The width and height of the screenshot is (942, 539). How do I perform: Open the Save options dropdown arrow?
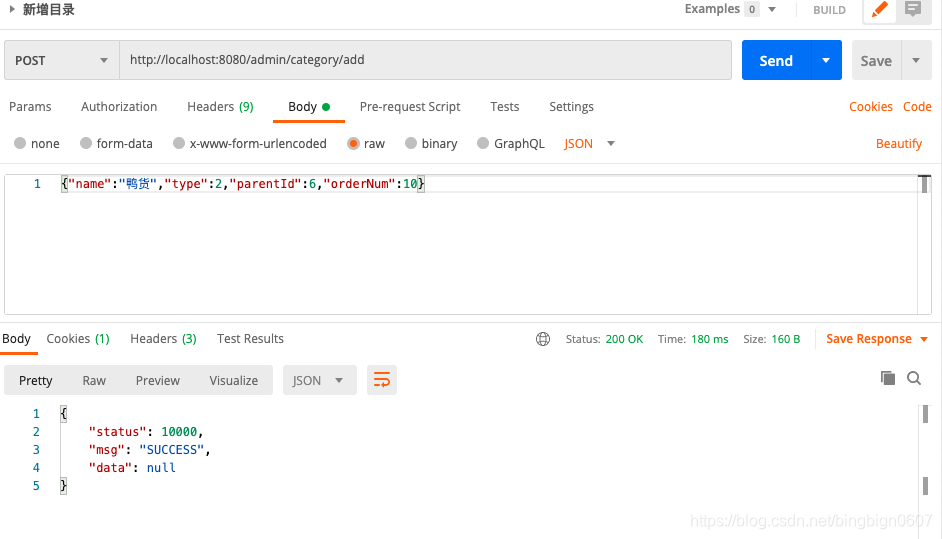tap(916, 60)
